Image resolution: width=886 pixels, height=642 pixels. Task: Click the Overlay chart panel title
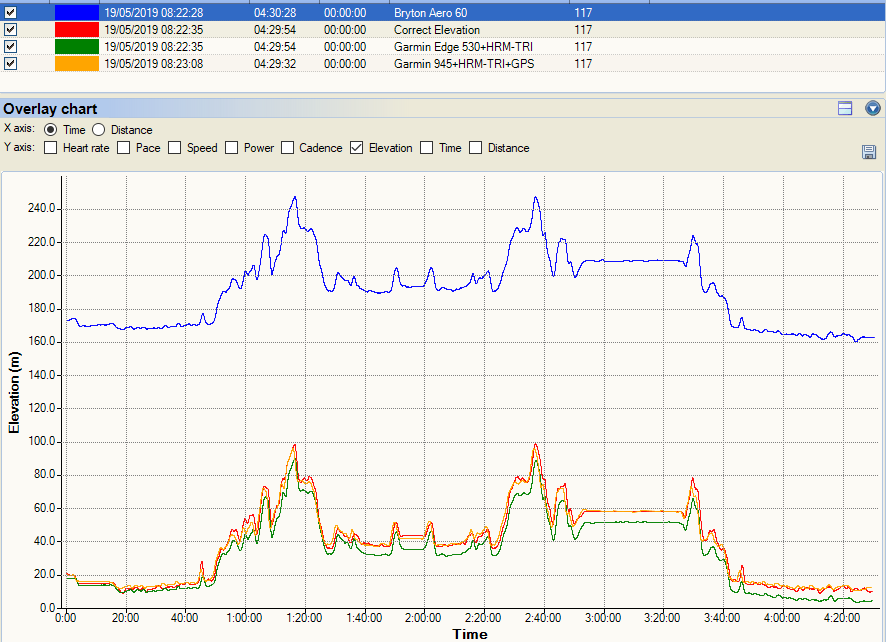[x=50, y=109]
